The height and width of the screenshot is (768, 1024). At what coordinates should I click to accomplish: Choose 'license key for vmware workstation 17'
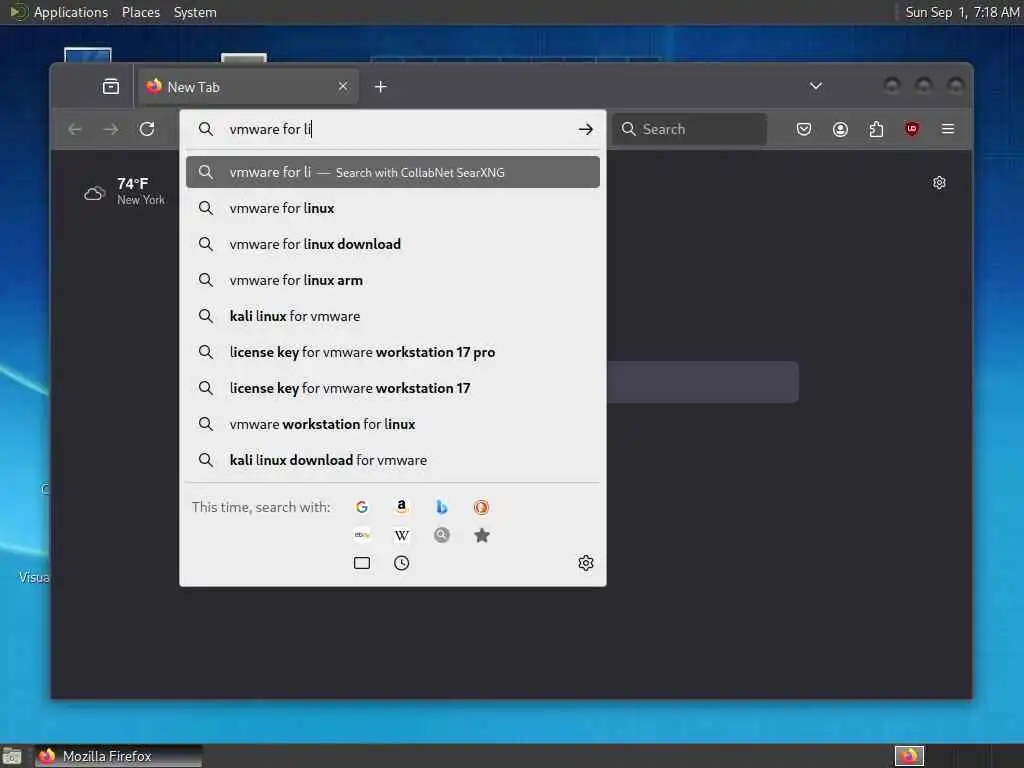[392, 388]
